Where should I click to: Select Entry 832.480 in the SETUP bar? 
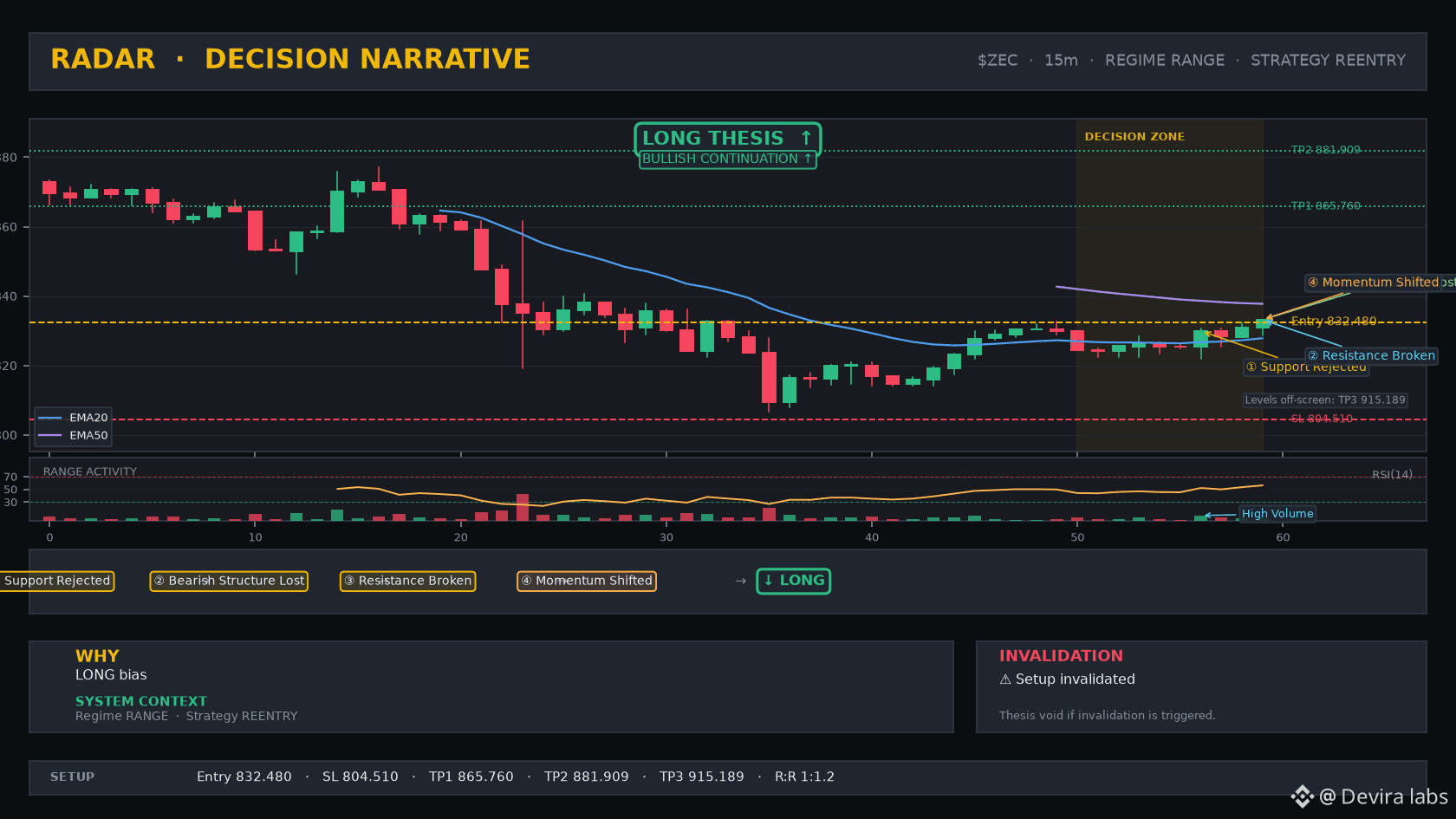(244, 777)
